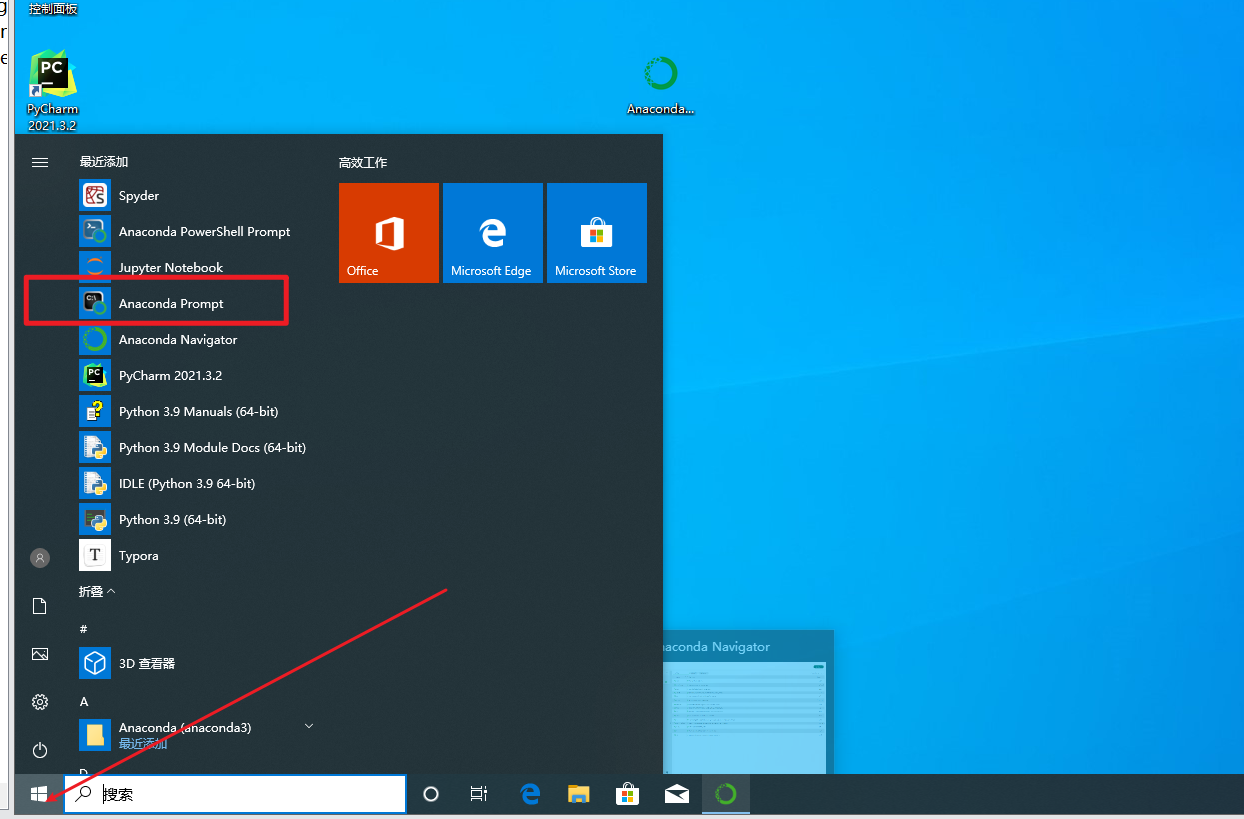
Task: Open 3D 查看器 app
Action: (x=195, y=664)
